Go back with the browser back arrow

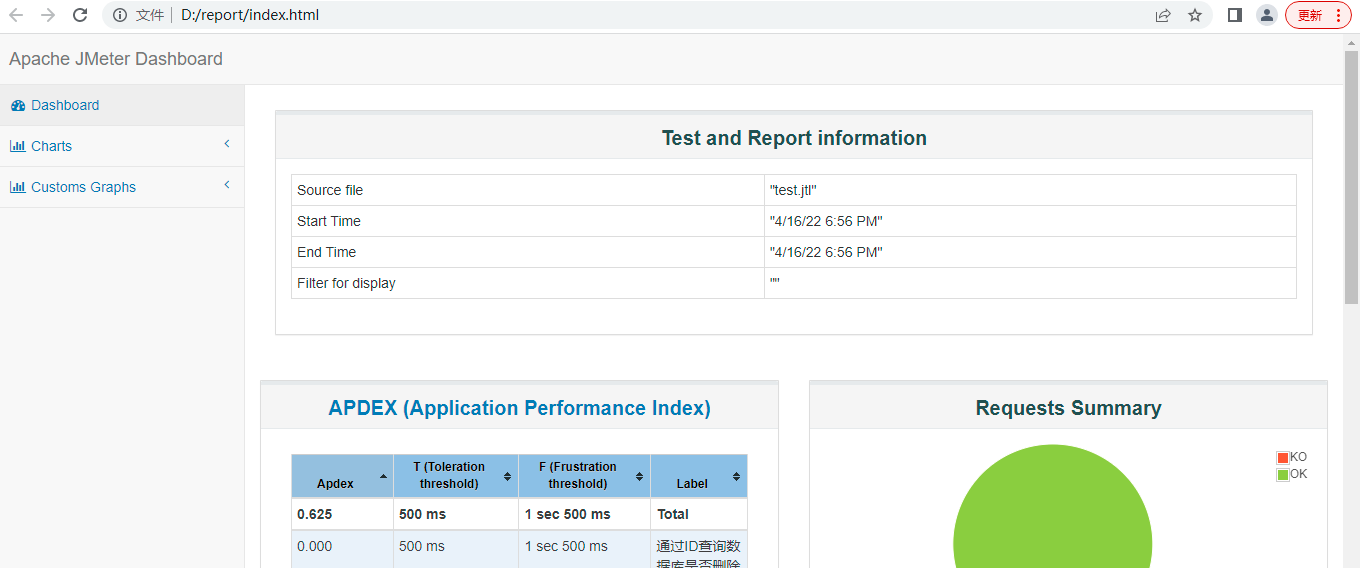16,15
